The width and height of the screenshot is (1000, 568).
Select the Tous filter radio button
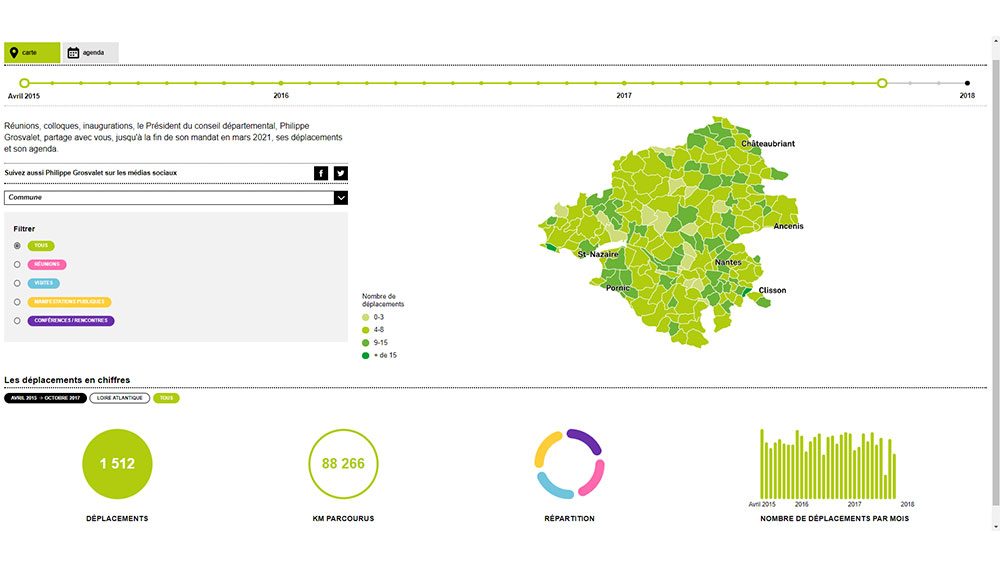(x=17, y=245)
